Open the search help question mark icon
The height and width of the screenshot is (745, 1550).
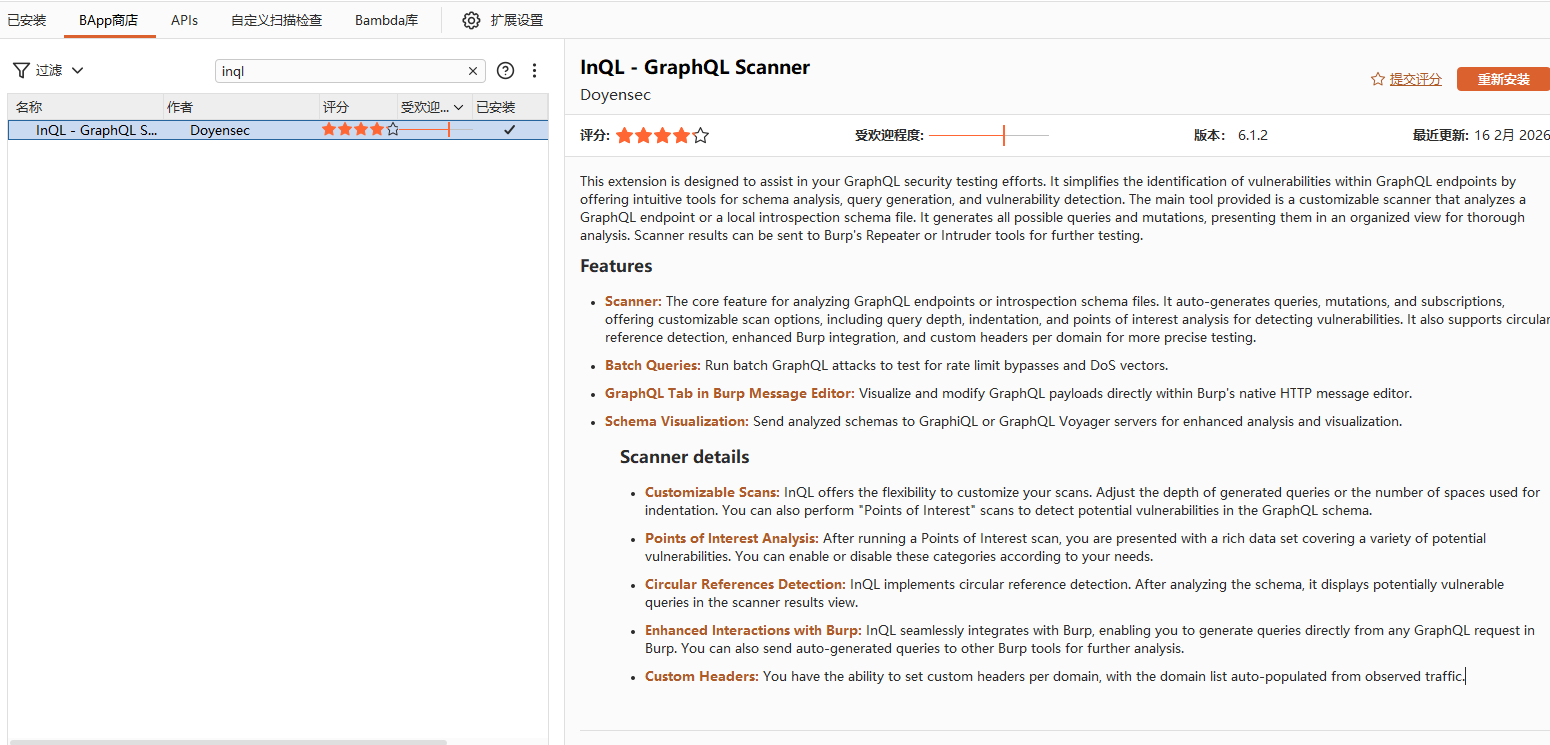[x=506, y=70]
